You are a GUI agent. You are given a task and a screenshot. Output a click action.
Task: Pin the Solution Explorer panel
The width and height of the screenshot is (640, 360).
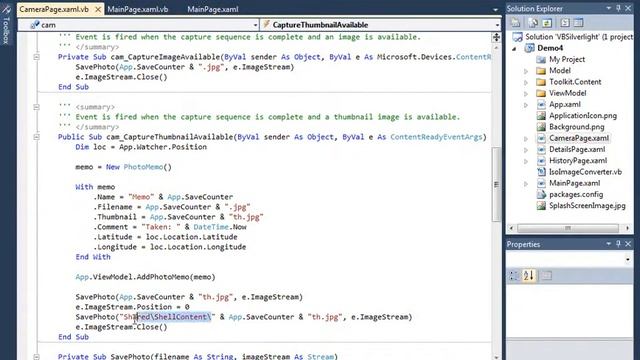point(618,8)
